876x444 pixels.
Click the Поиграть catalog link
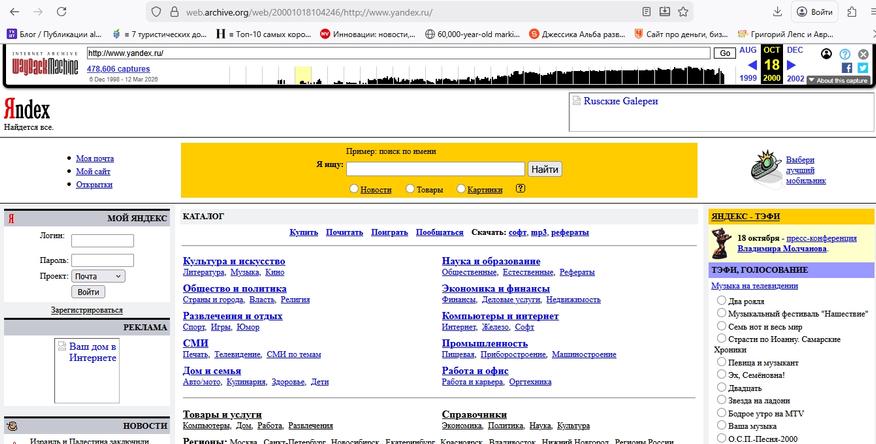[389, 232]
